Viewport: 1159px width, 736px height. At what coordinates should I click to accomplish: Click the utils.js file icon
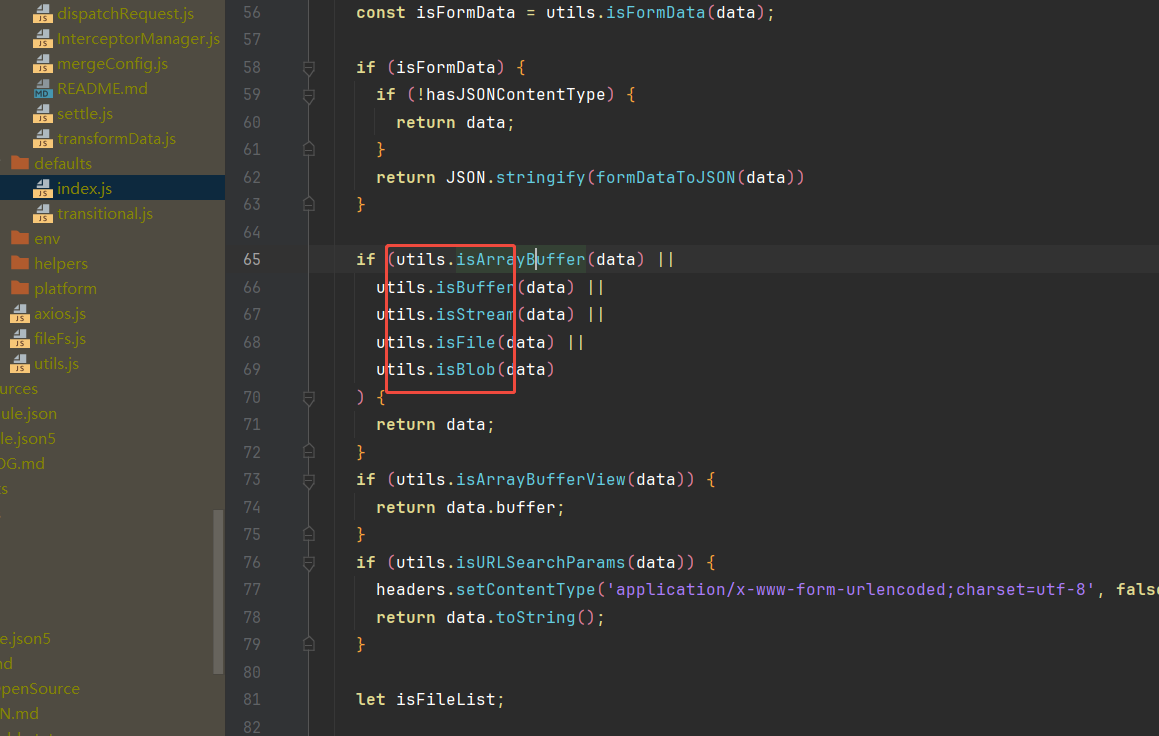click(x=20, y=364)
